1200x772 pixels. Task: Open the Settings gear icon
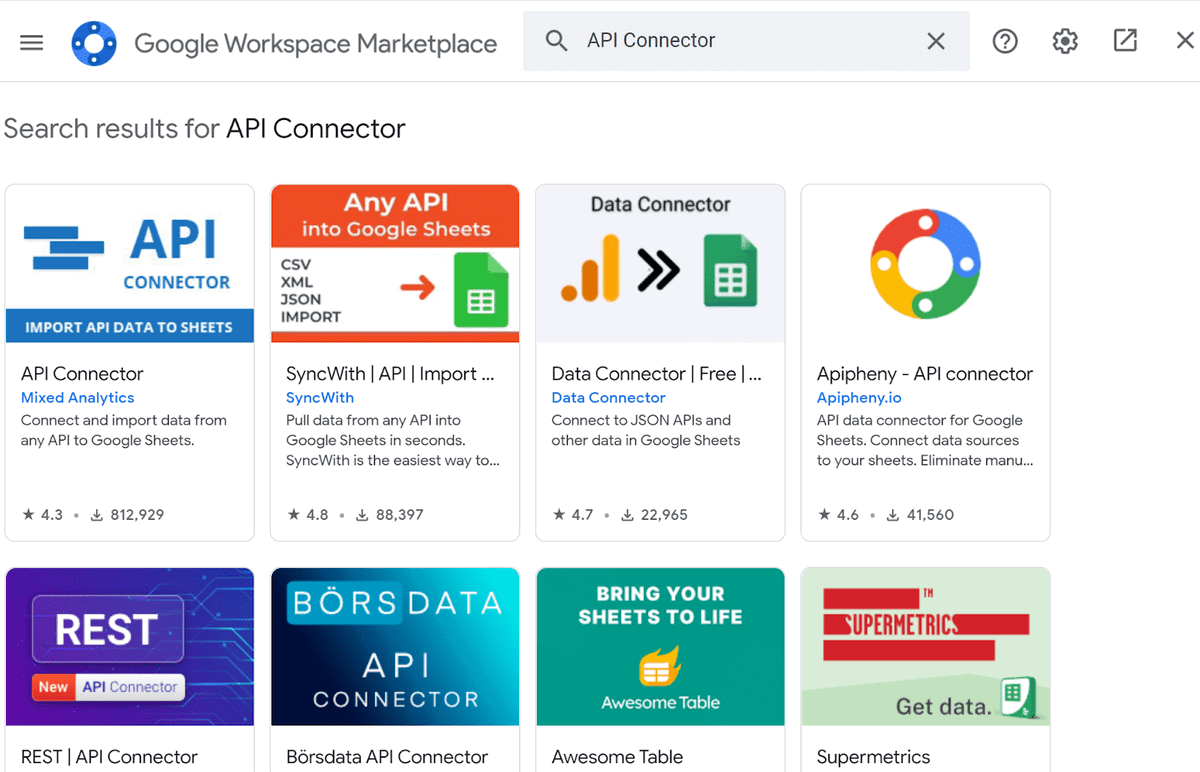[x=1065, y=41]
